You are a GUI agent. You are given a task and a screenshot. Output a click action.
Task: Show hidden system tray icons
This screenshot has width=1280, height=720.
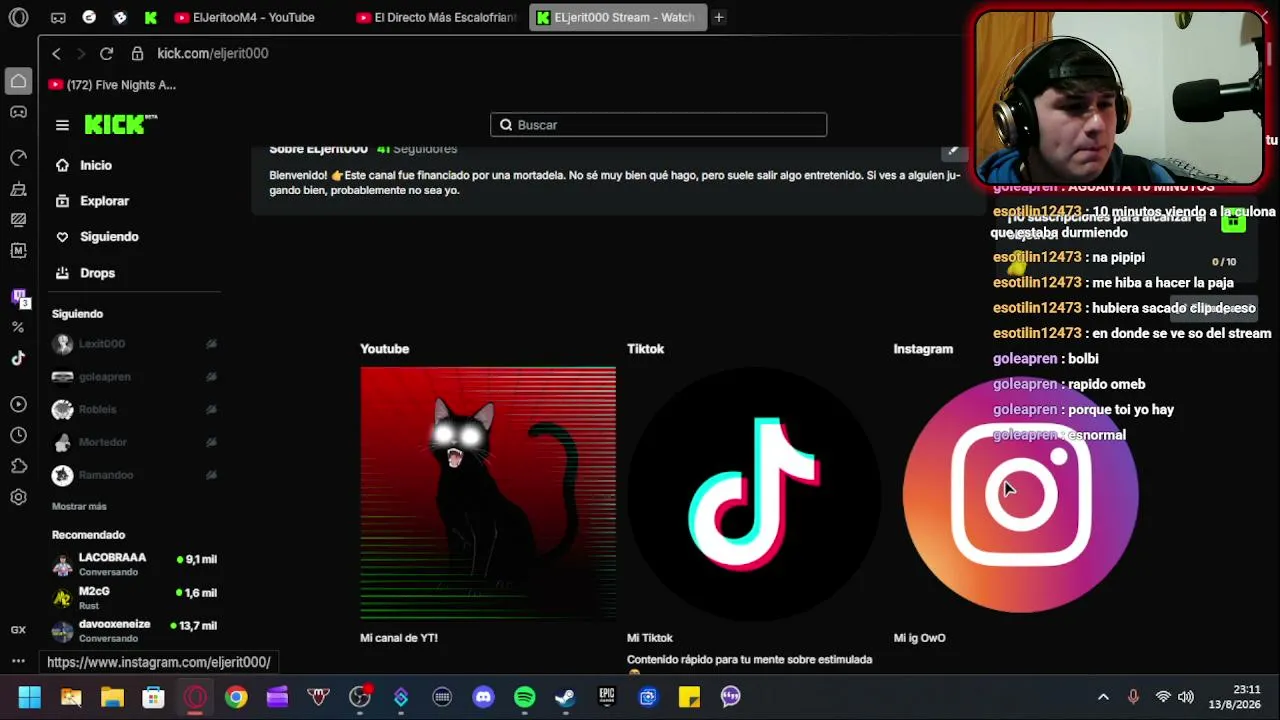tap(1103, 697)
